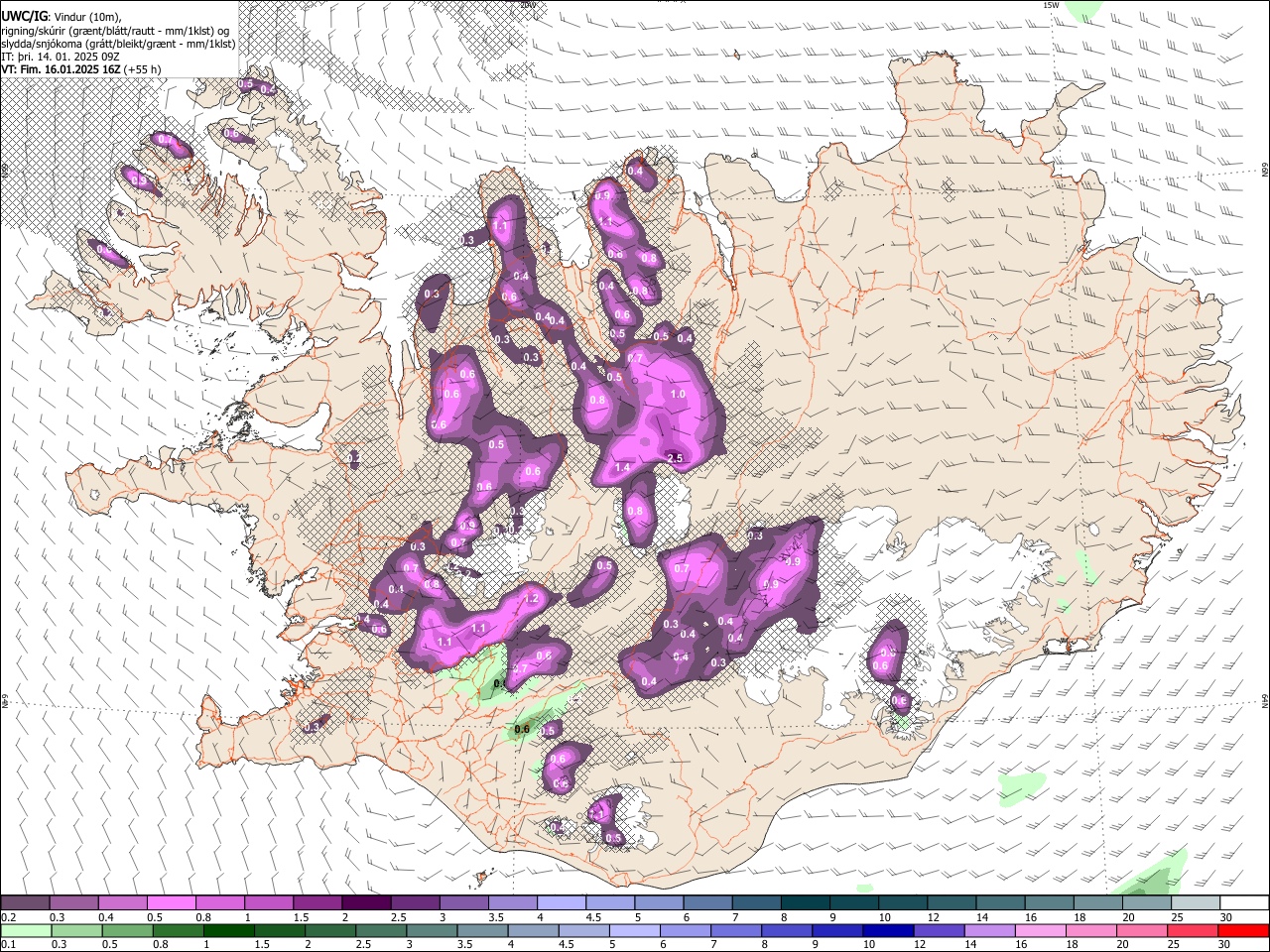Pick the bright red swatch labeled 30 in lower legend
The image size is (1270, 952).
pyautogui.click(x=1242, y=931)
